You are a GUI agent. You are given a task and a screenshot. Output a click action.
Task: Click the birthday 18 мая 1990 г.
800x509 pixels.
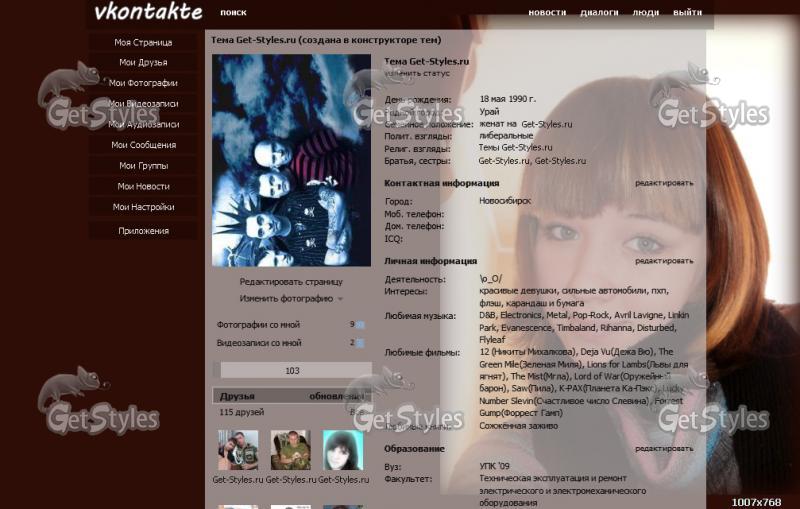[x=508, y=99]
